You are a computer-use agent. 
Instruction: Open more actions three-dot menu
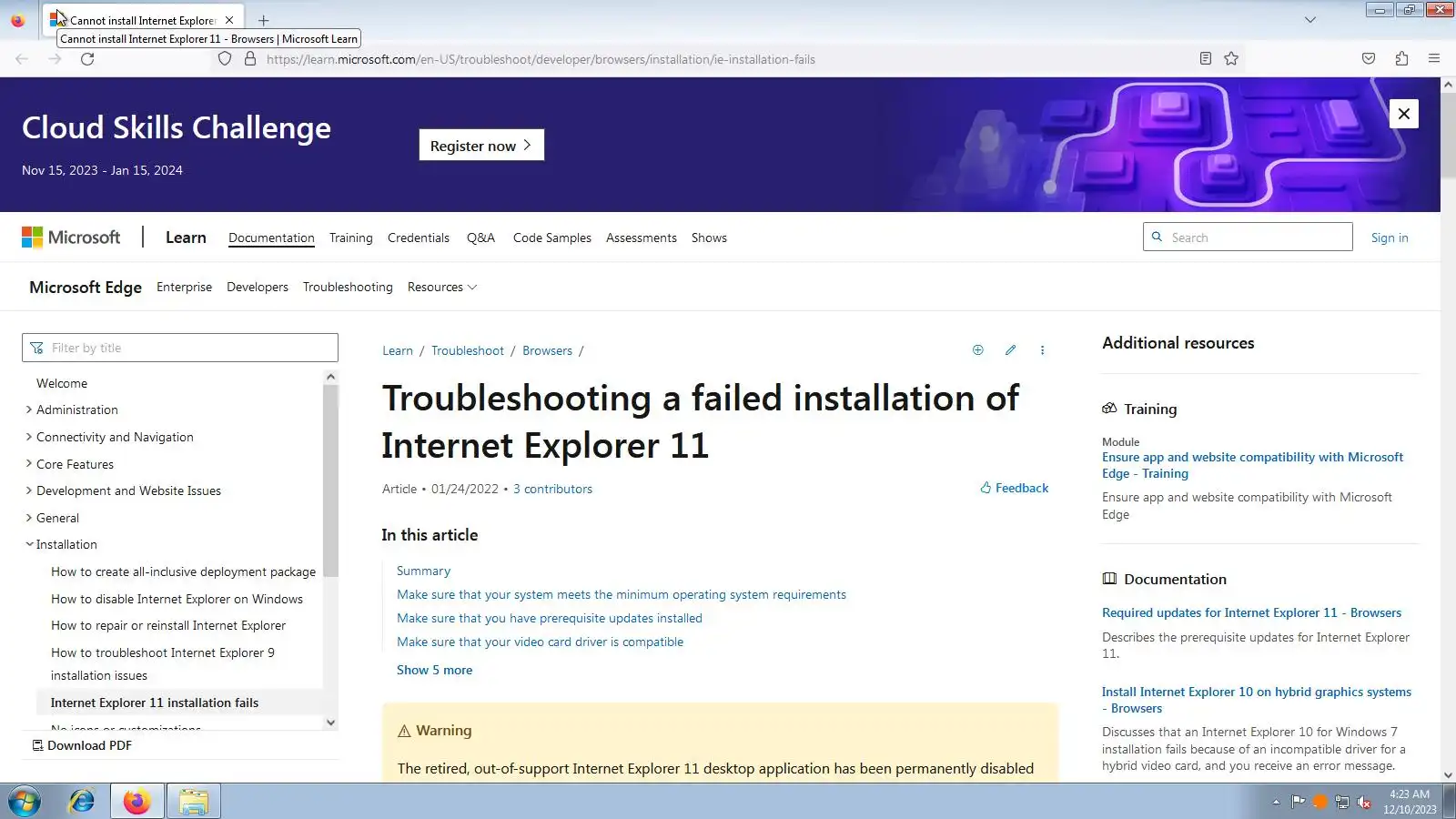point(1043,350)
